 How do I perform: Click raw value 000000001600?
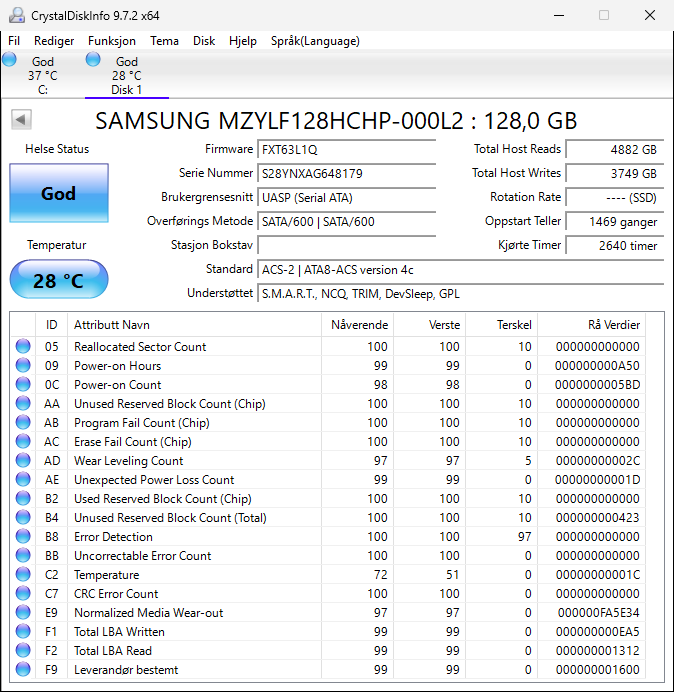click(x=598, y=669)
